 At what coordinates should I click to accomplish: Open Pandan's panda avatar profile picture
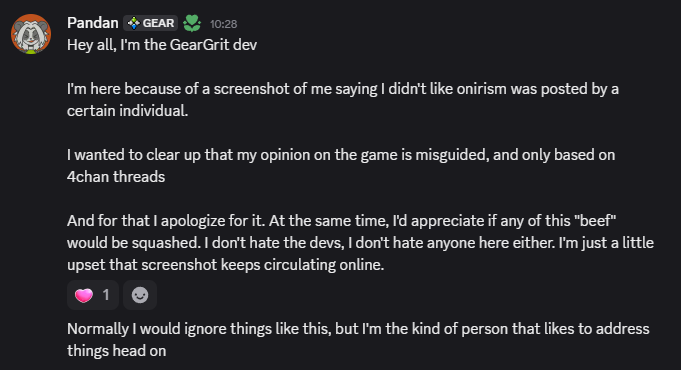click(31, 34)
